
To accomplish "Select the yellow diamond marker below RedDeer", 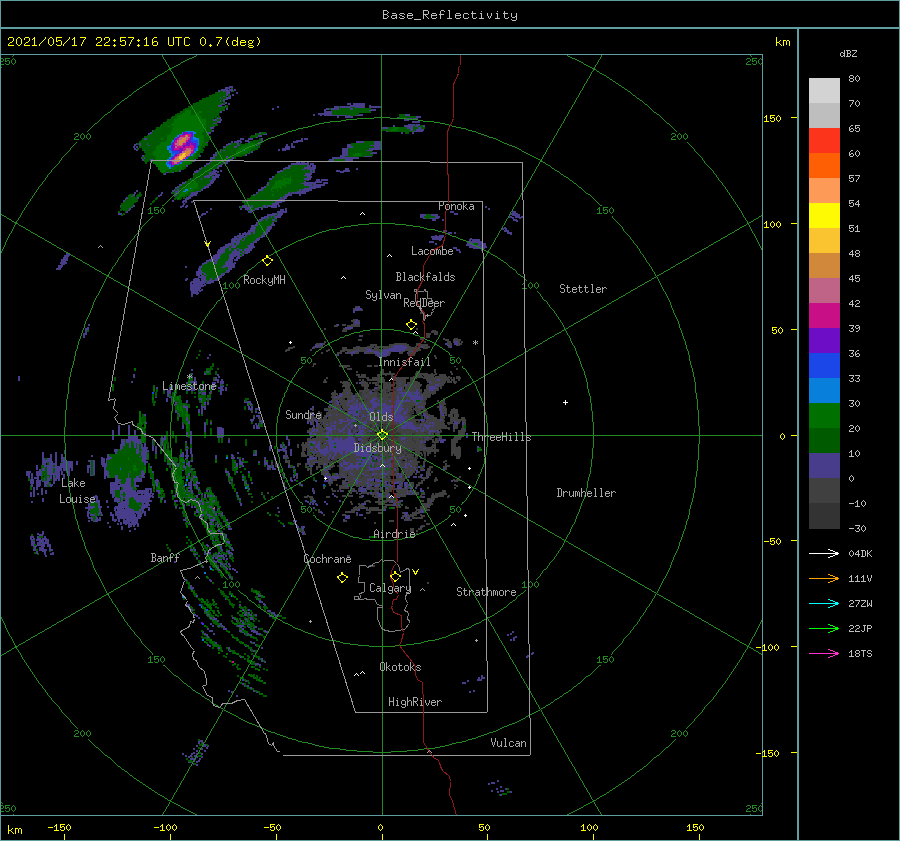I will 411,325.
